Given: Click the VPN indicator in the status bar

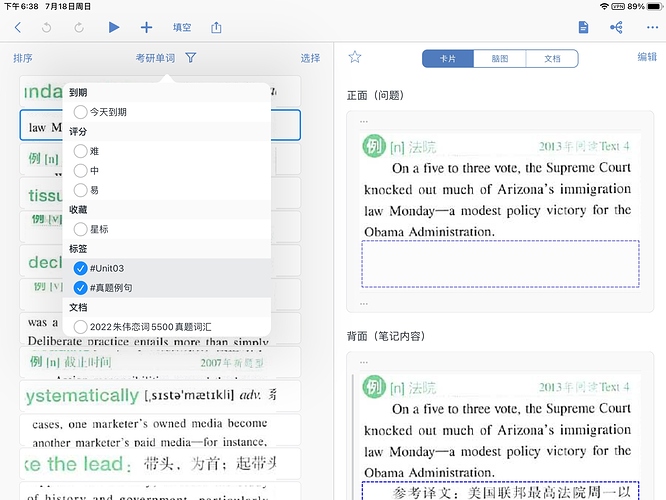Looking at the screenshot, I should click(618, 6).
